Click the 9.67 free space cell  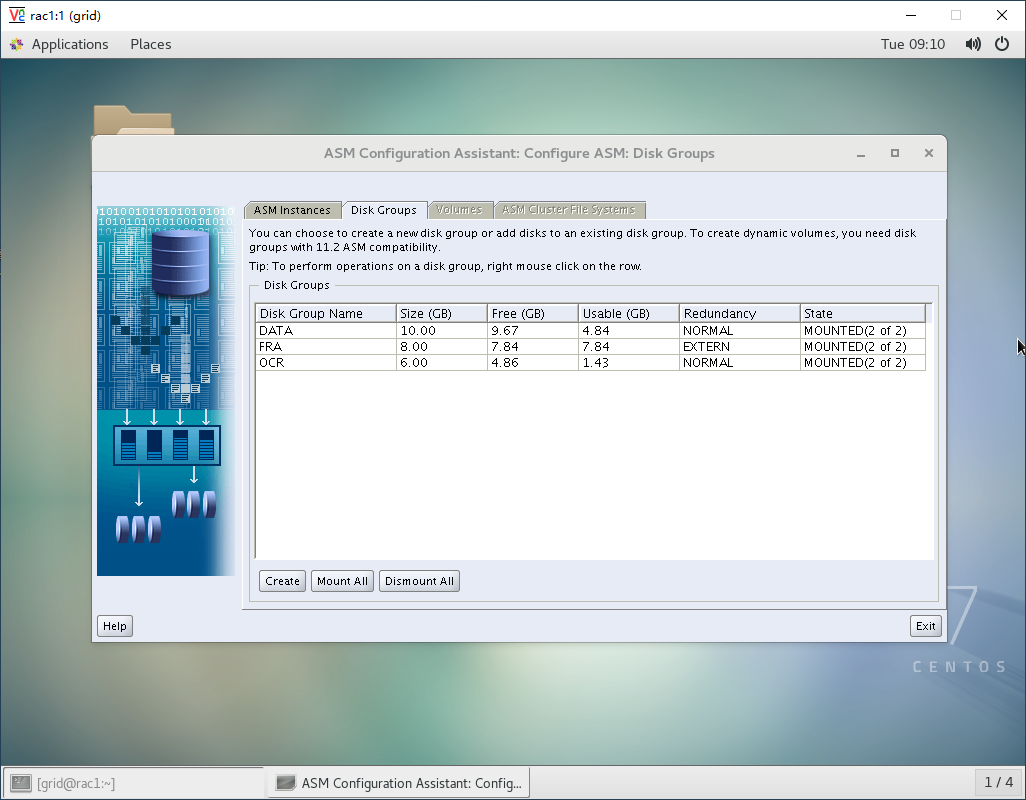533,331
